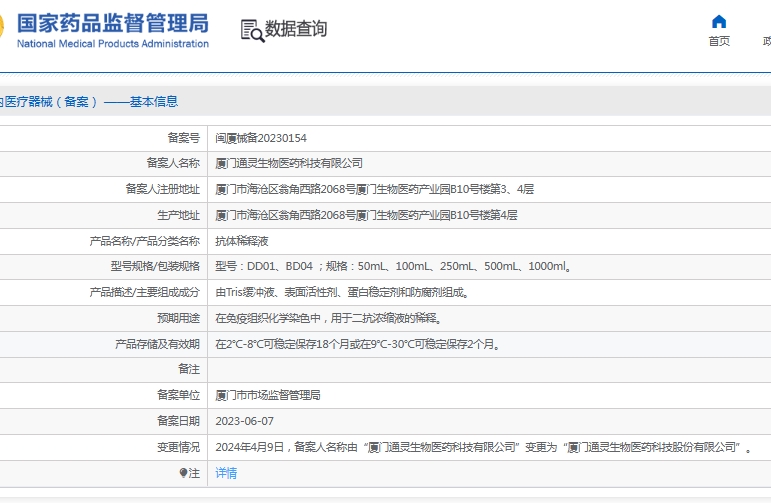Select the production address ending 第4层
The image size is (771, 503).
(366, 215)
